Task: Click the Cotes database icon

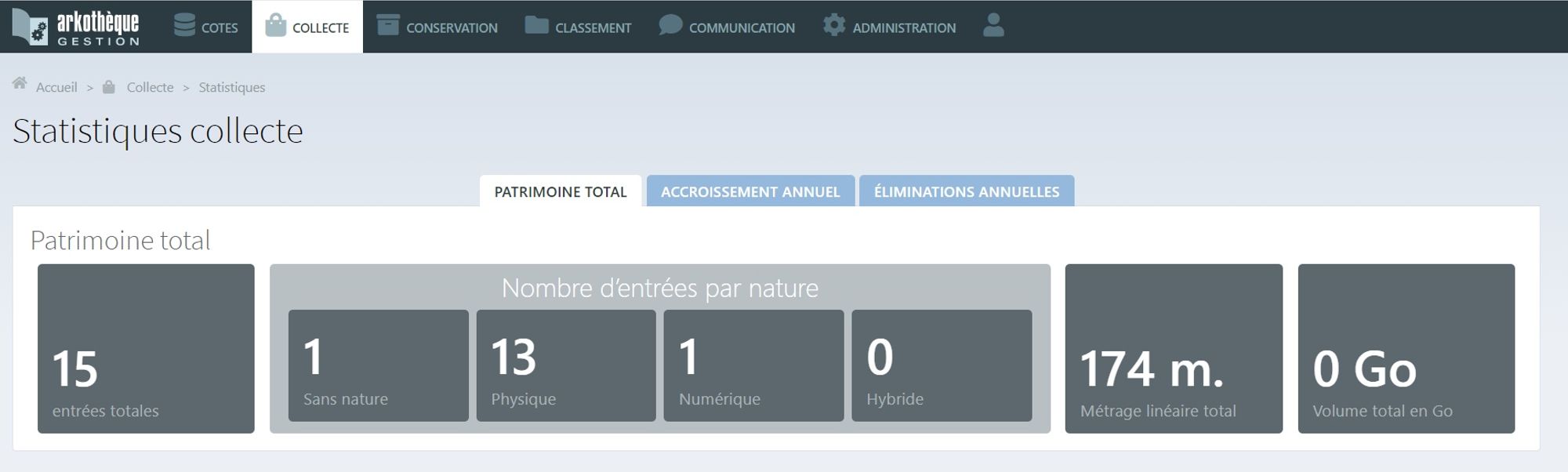Action: click(x=184, y=25)
